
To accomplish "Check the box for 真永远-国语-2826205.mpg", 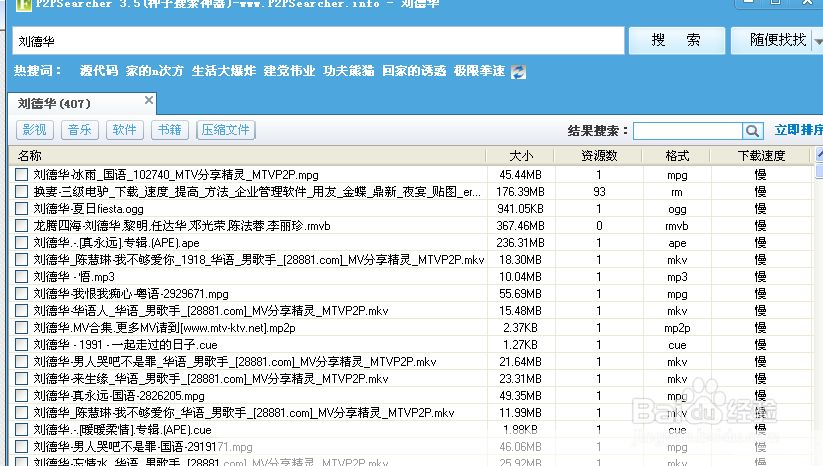I will [x=22, y=396].
